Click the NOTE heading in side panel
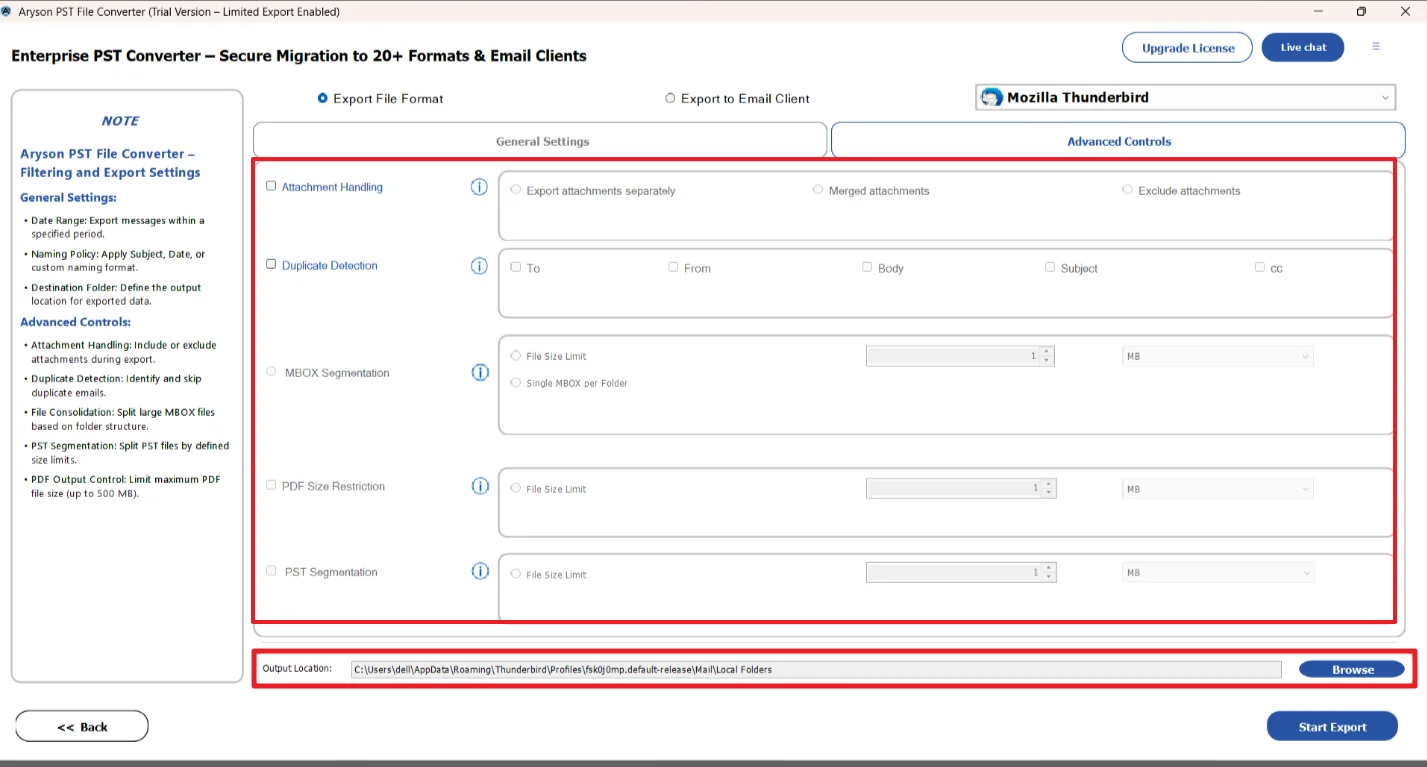 click(120, 121)
